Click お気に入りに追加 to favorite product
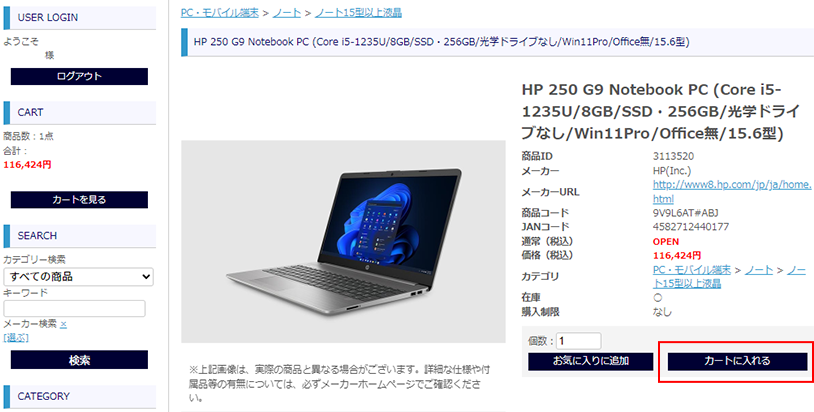814x412 pixels. pos(591,361)
